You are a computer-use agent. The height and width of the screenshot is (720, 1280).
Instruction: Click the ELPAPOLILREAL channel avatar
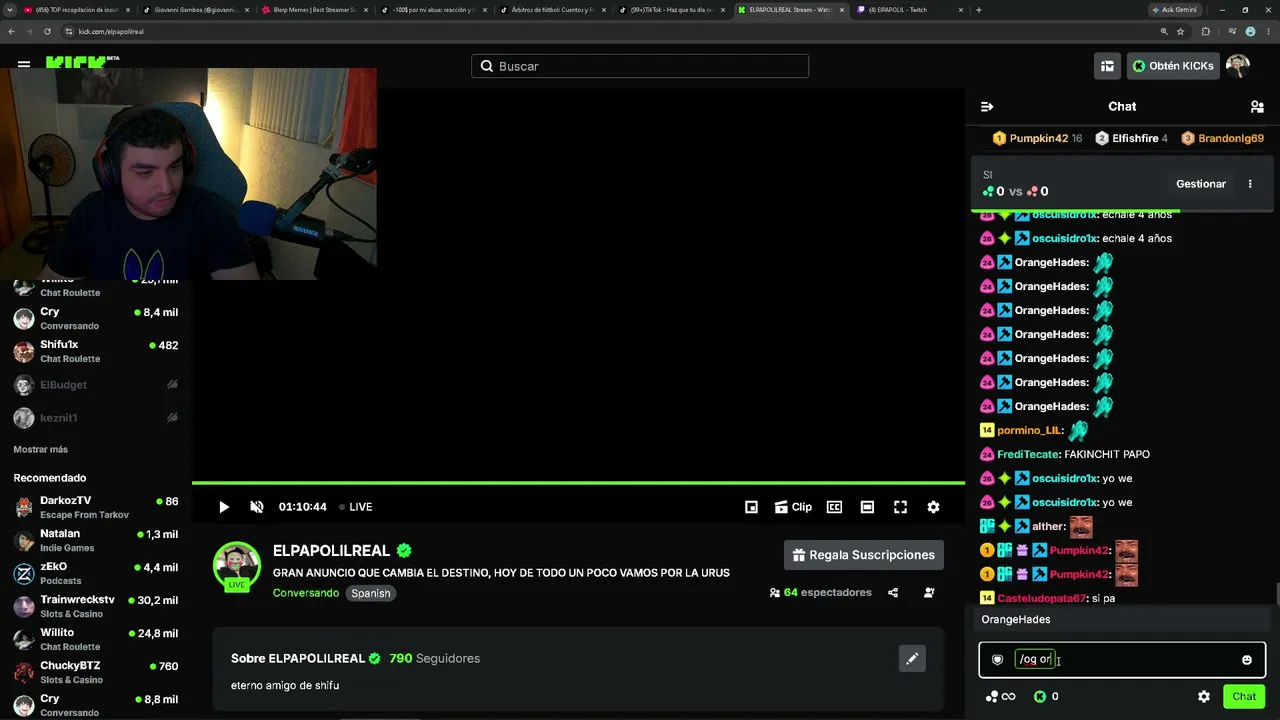pos(237,566)
